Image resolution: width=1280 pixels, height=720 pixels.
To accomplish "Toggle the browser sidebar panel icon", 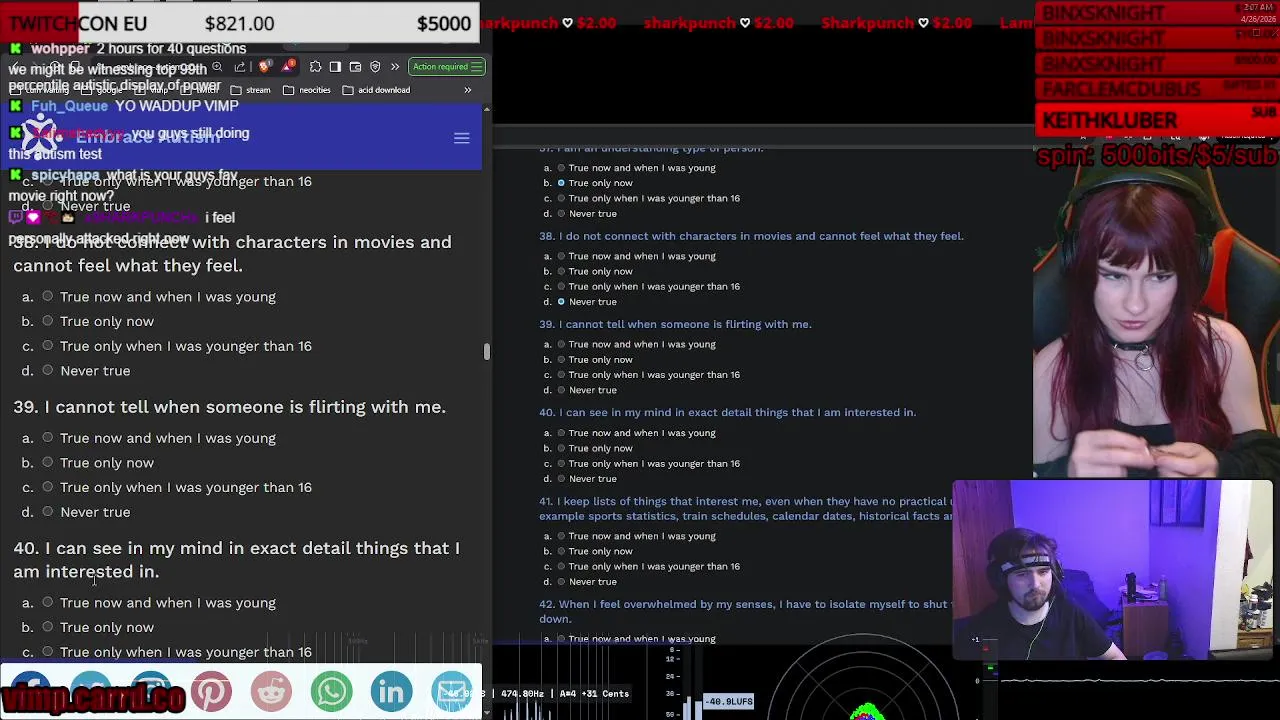I will [335, 67].
